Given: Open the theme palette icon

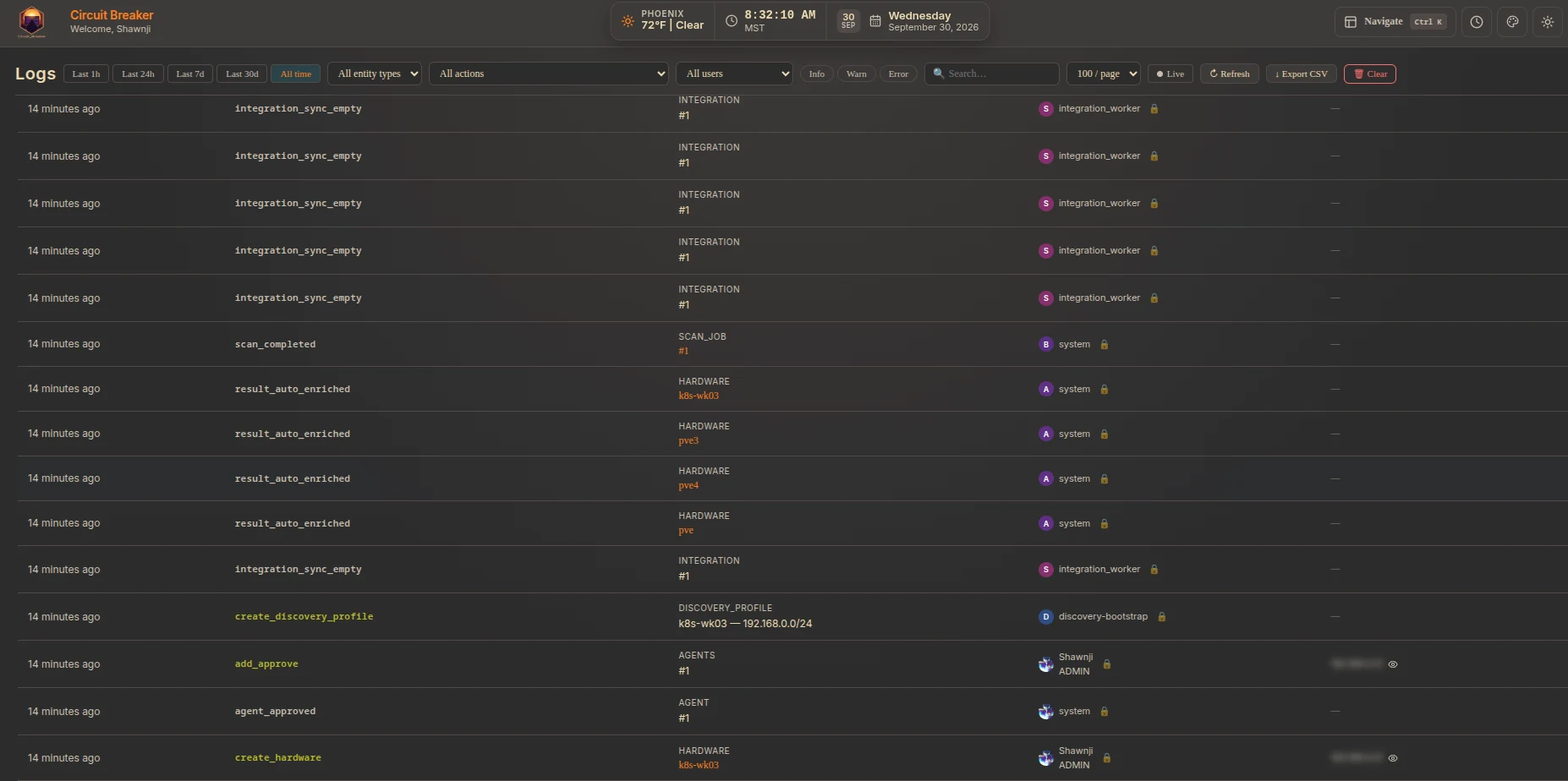Looking at the screenshot, I should (1512, 22).
